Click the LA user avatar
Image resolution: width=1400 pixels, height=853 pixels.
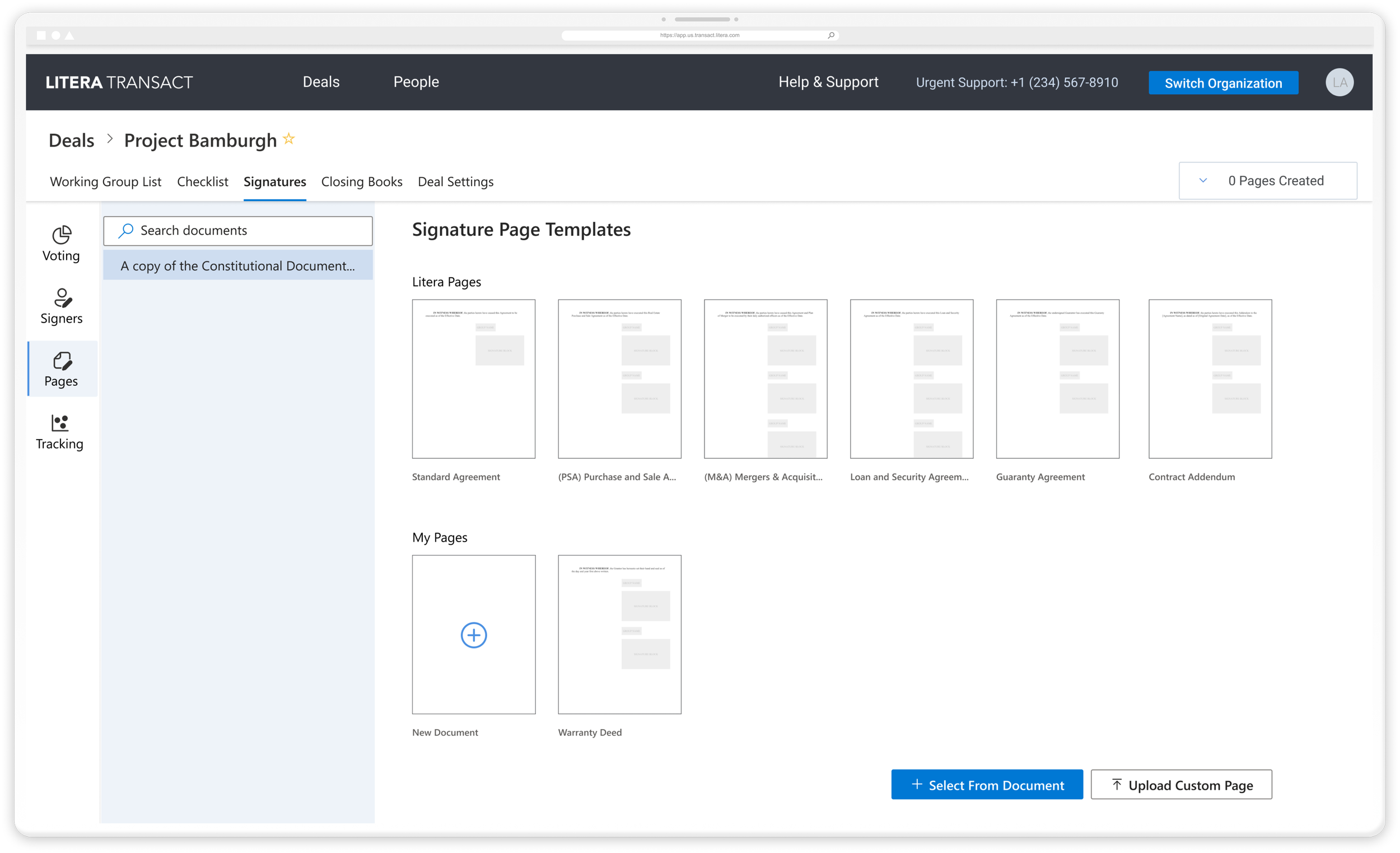coord(1338,82)
